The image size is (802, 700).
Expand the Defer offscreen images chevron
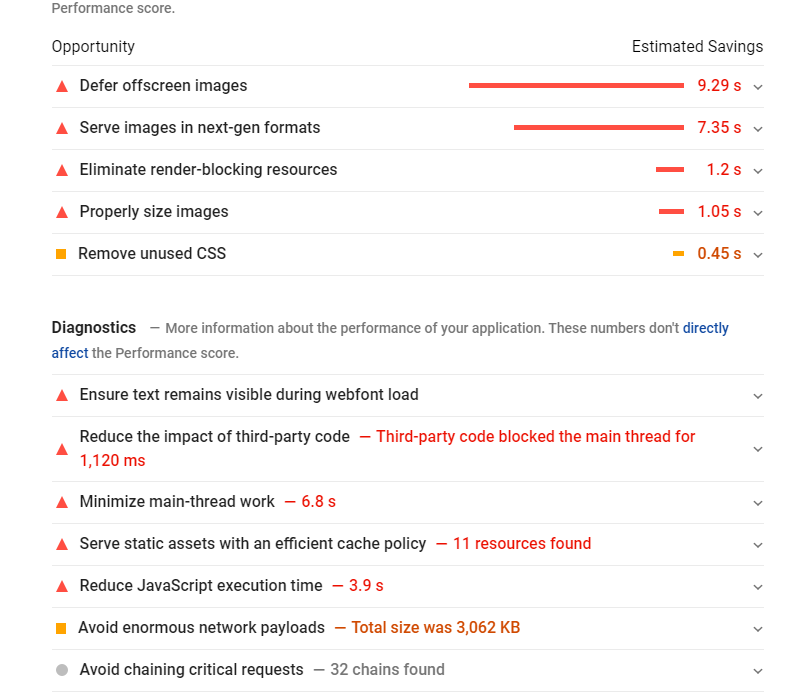point(758,87)
